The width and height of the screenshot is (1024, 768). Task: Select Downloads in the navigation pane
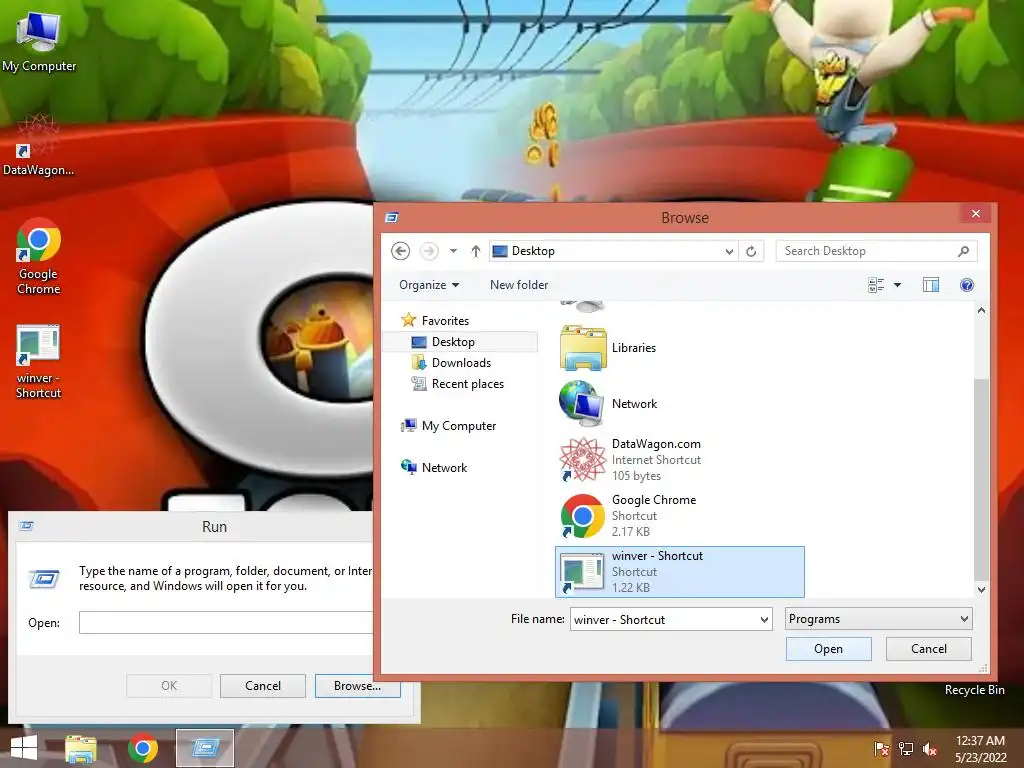[x=451, y=362]
